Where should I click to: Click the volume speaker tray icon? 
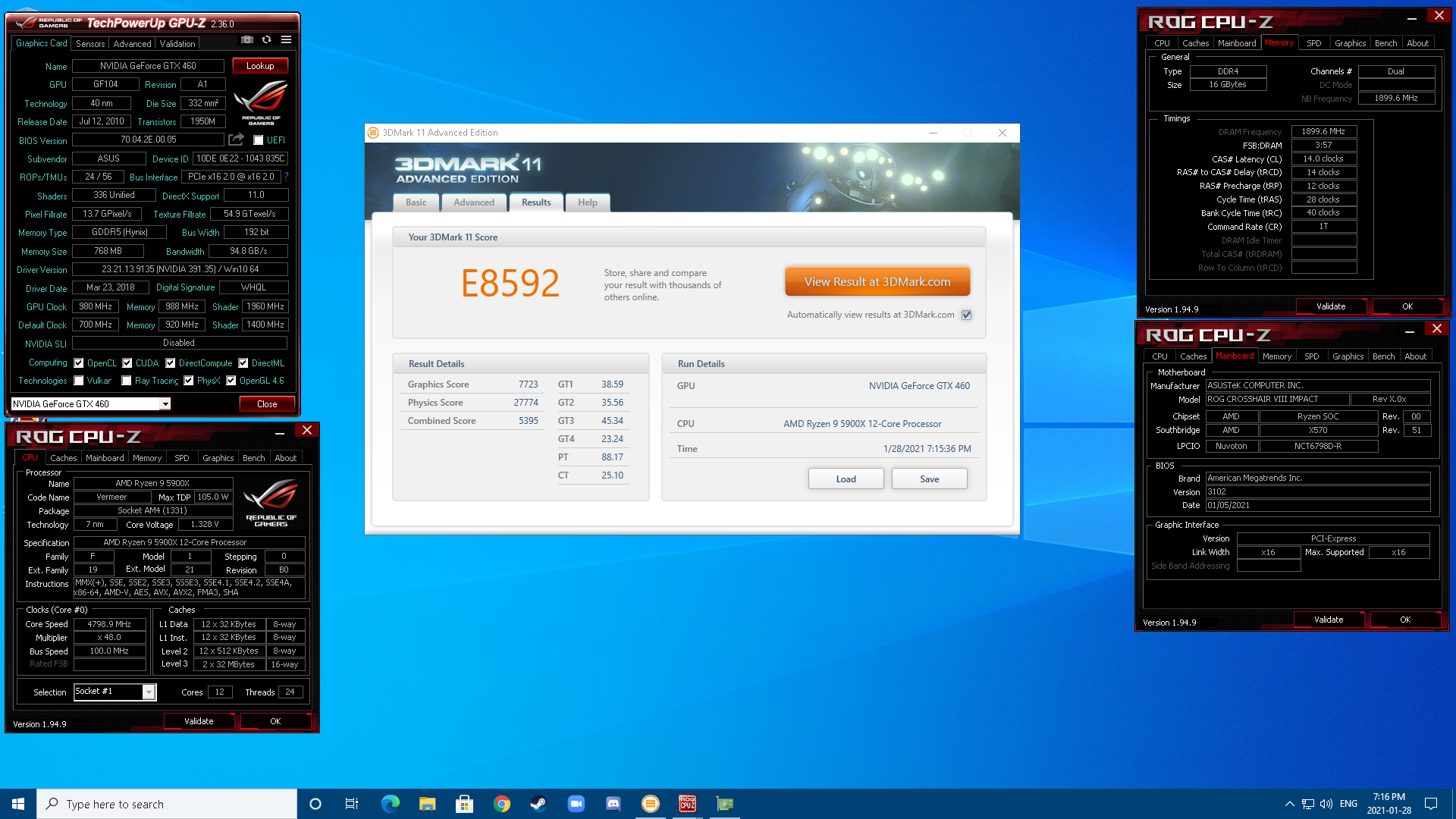click(x=1326, y=804)
